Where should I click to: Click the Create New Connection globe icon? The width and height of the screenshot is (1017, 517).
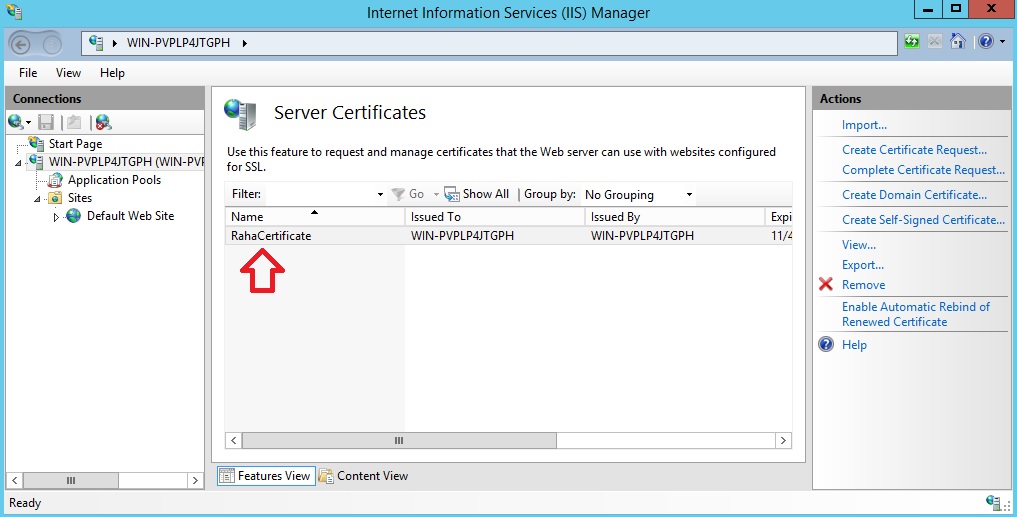16,122
